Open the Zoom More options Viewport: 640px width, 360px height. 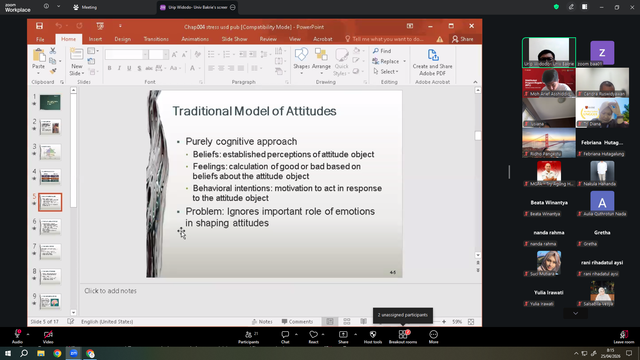[x=433, y=337]
